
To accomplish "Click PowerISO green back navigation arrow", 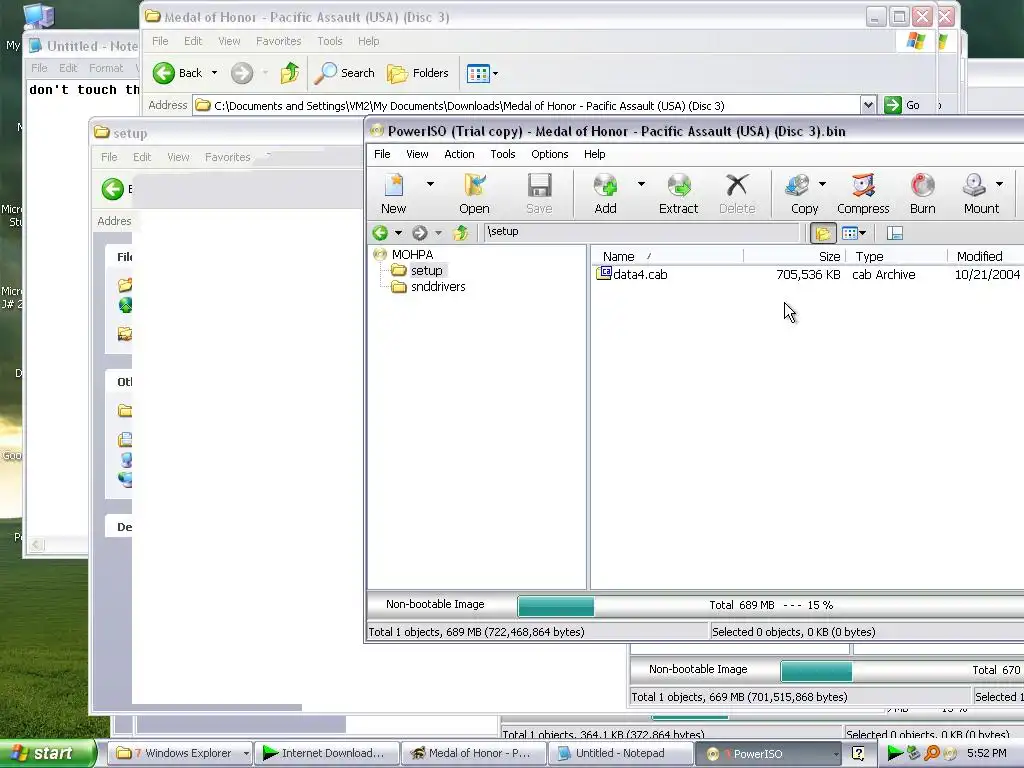I will [380, 232].
